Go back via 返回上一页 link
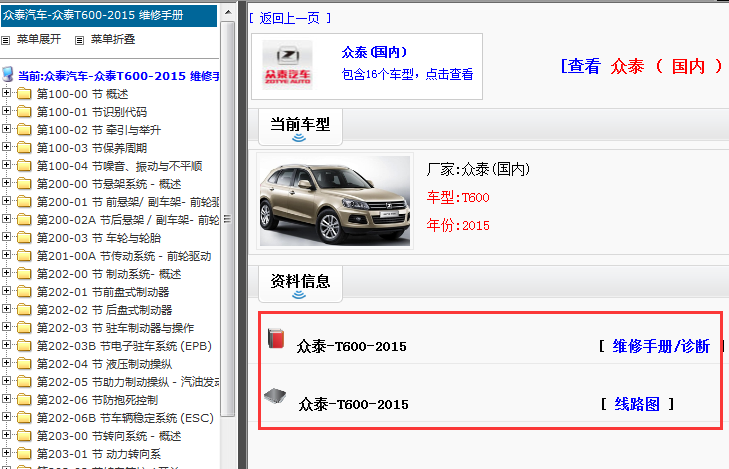Screen dimensions: 729x469 [x=290, y=18]
